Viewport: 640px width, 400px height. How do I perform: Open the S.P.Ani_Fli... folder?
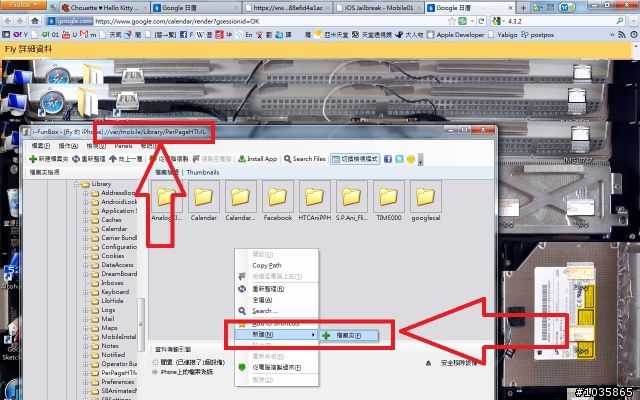[352, 201]
